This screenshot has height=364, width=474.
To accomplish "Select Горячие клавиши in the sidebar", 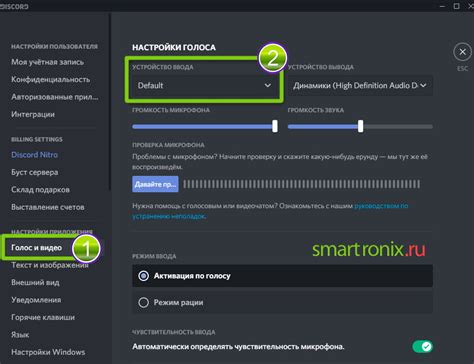I will (43, 317).
